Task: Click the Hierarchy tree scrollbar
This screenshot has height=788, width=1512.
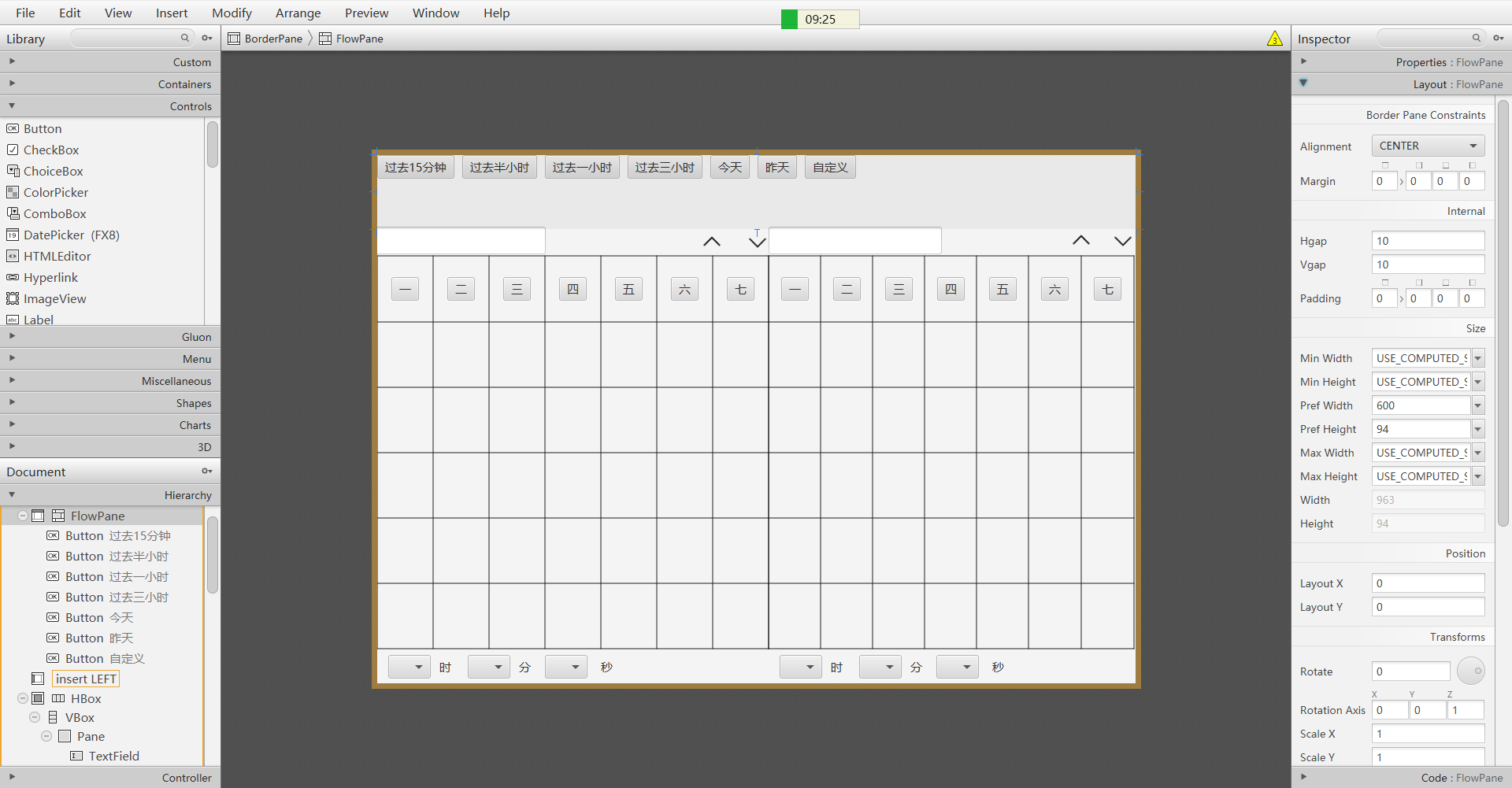Action: pyautogui.click(x=213, y=554)
